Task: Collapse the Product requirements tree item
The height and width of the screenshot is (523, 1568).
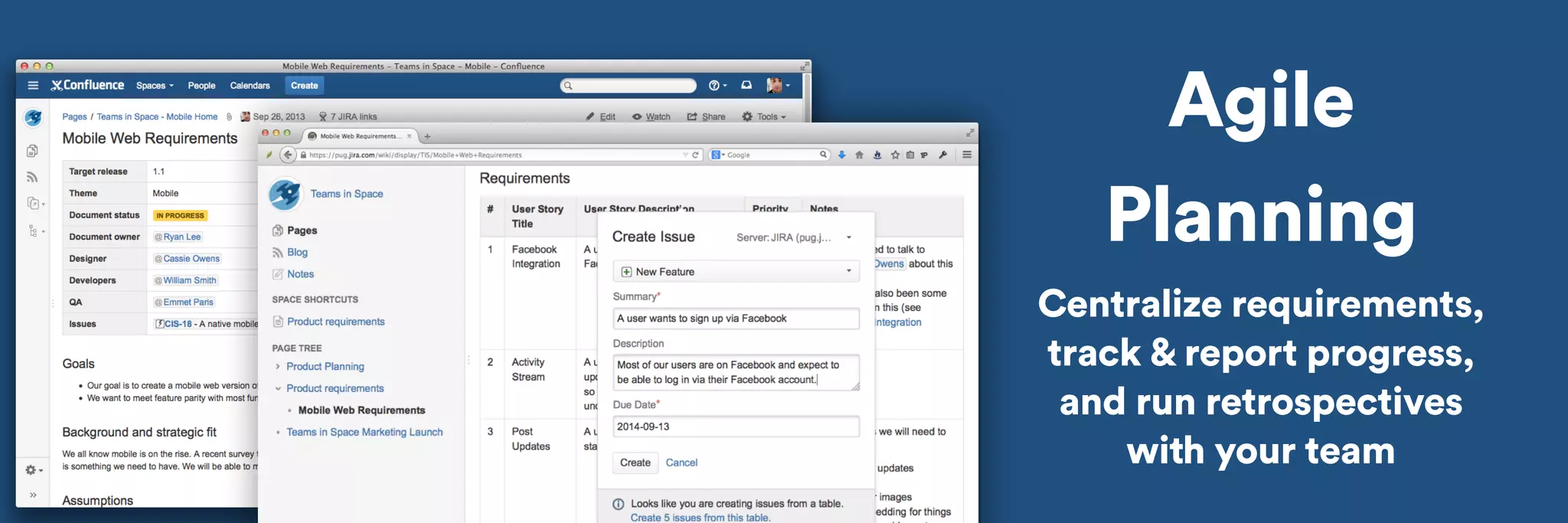Action: [x=278, y=389]
